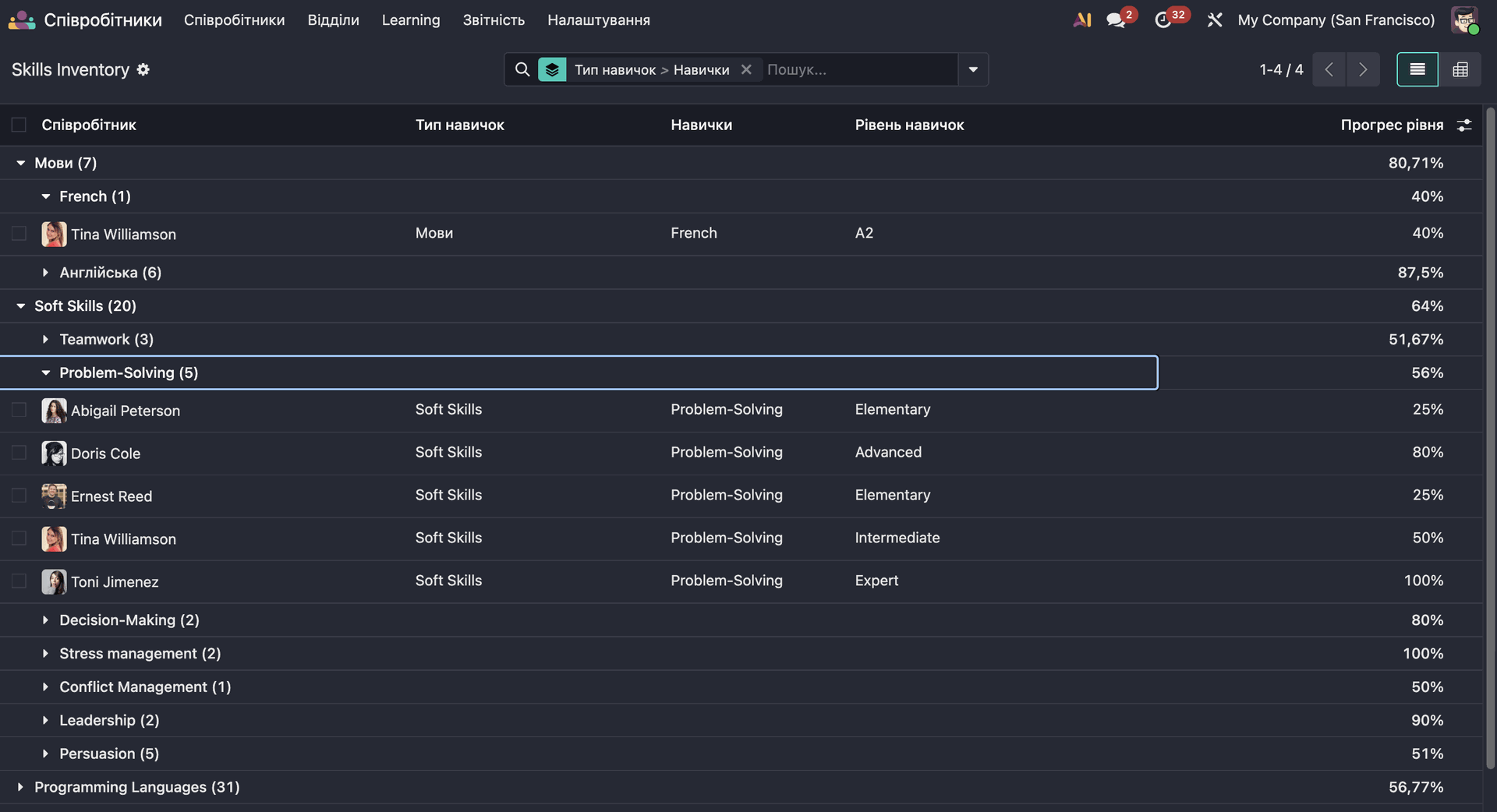
Task: Open the search filter dropdown arrow
Action: (972, 69)
